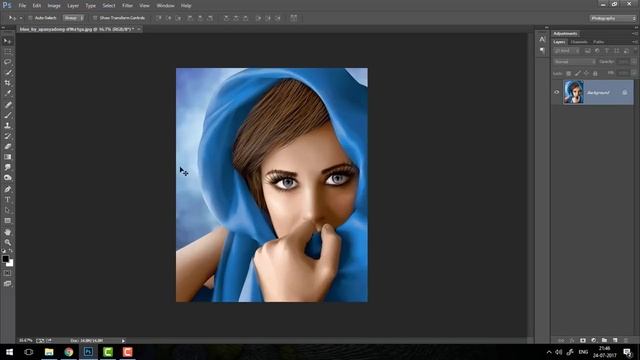The width and height of the screenshot is (640, 360).
Task: Select the Zoom tool
Action: click(x=7, y=242)
